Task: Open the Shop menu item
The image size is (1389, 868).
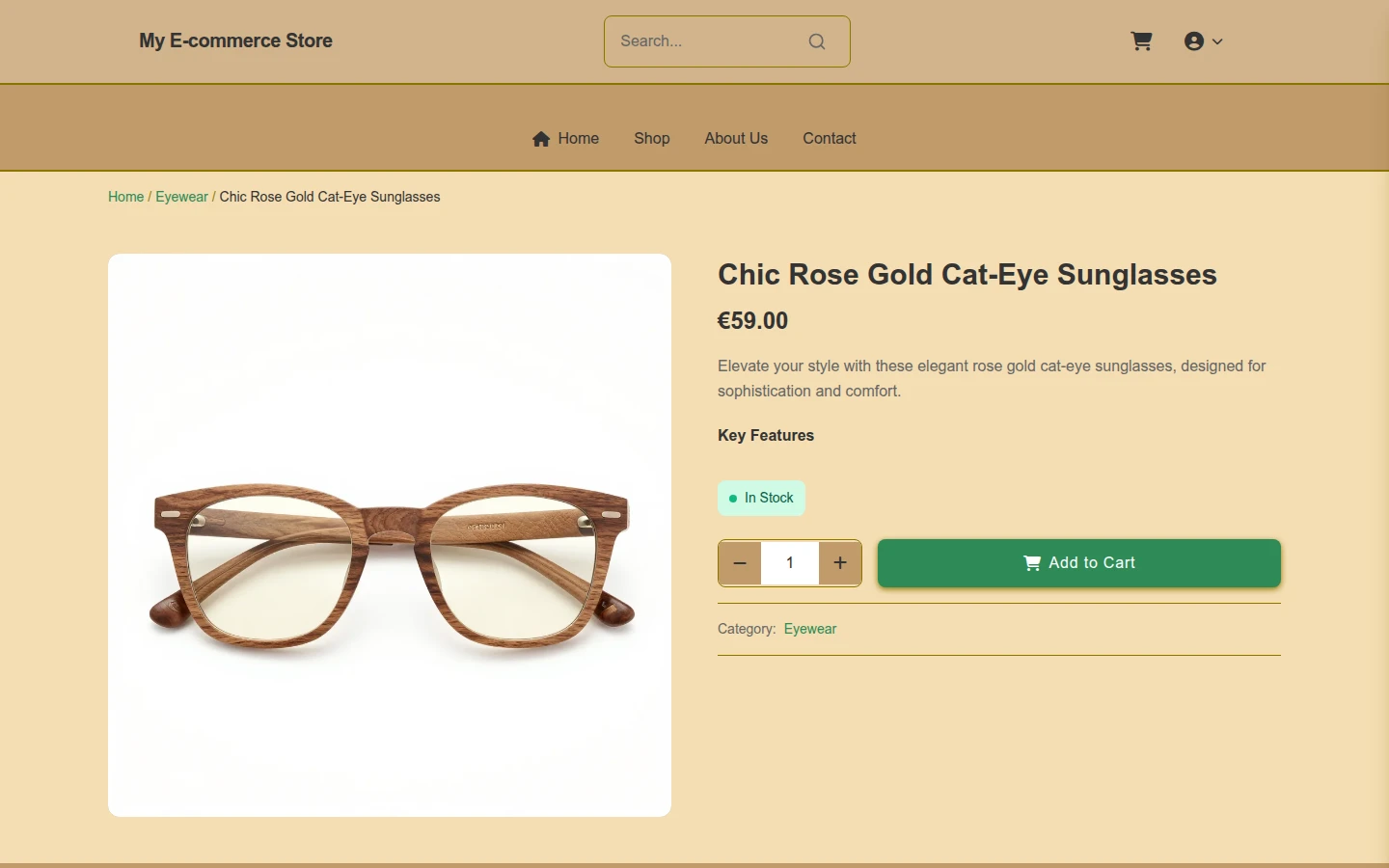Action: [x=652, y=139]
